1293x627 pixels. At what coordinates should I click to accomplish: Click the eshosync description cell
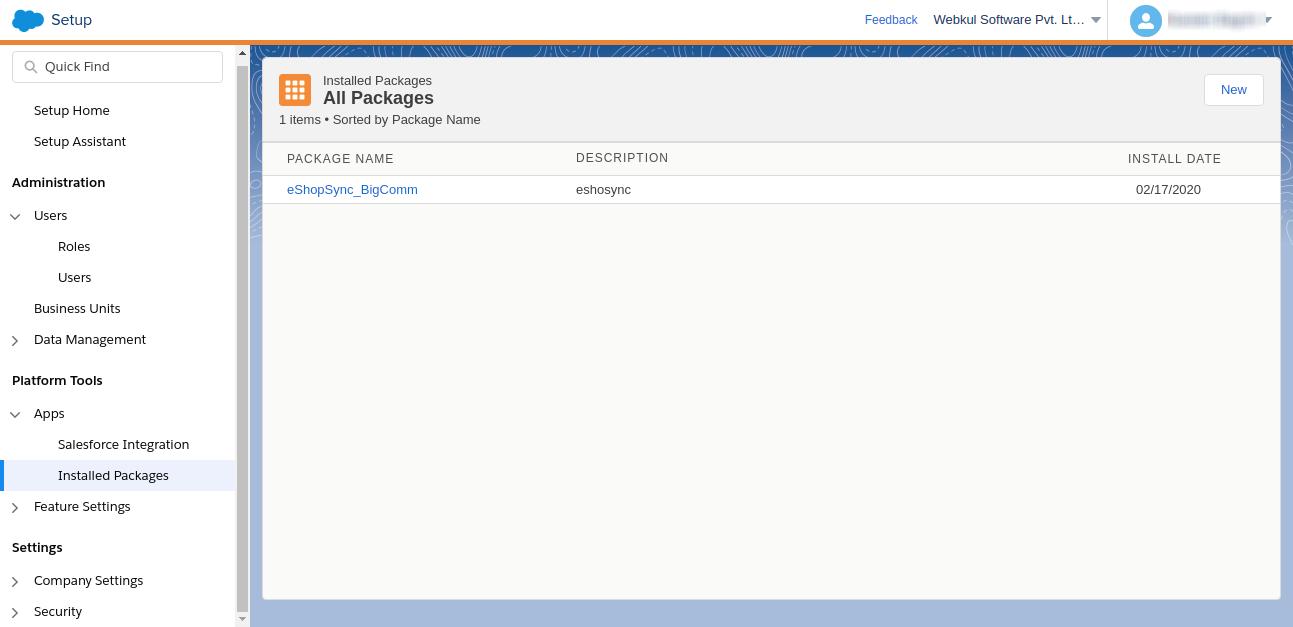pyautogui.click(x=603, y=190)
